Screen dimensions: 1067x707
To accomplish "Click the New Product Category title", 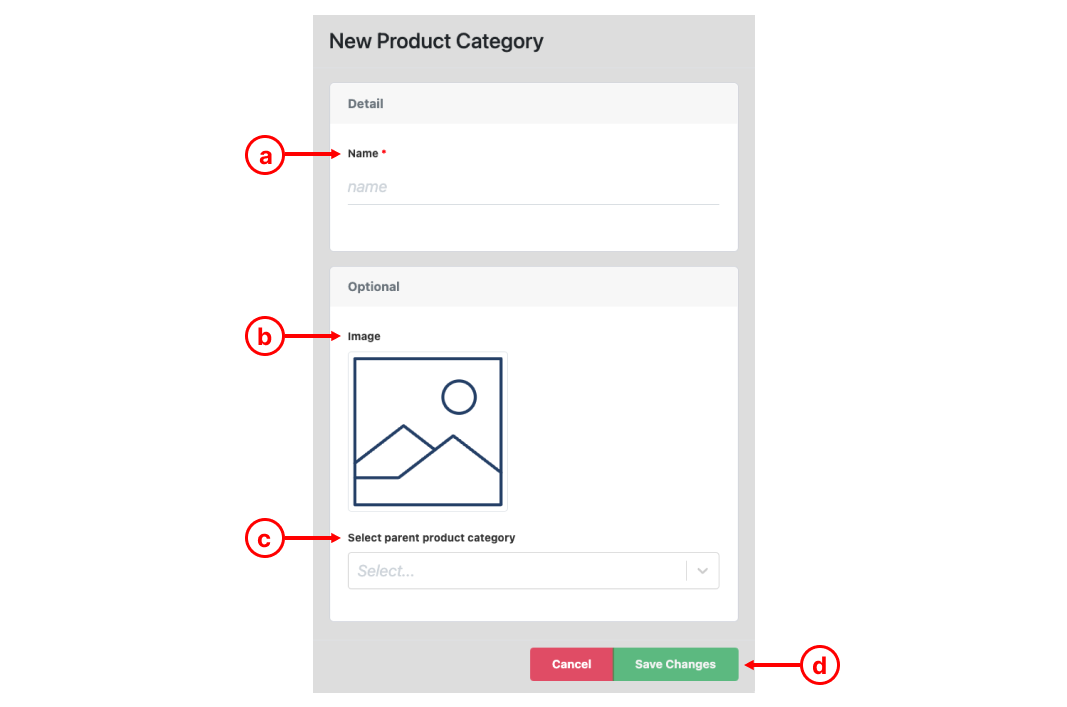I will [x=436, y=41].
